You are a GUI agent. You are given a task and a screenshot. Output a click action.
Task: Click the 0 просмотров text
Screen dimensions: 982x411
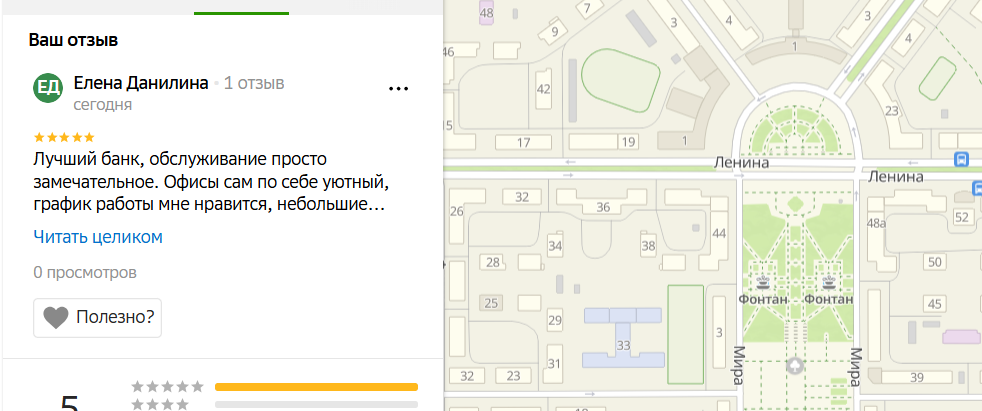click(85, 273)
